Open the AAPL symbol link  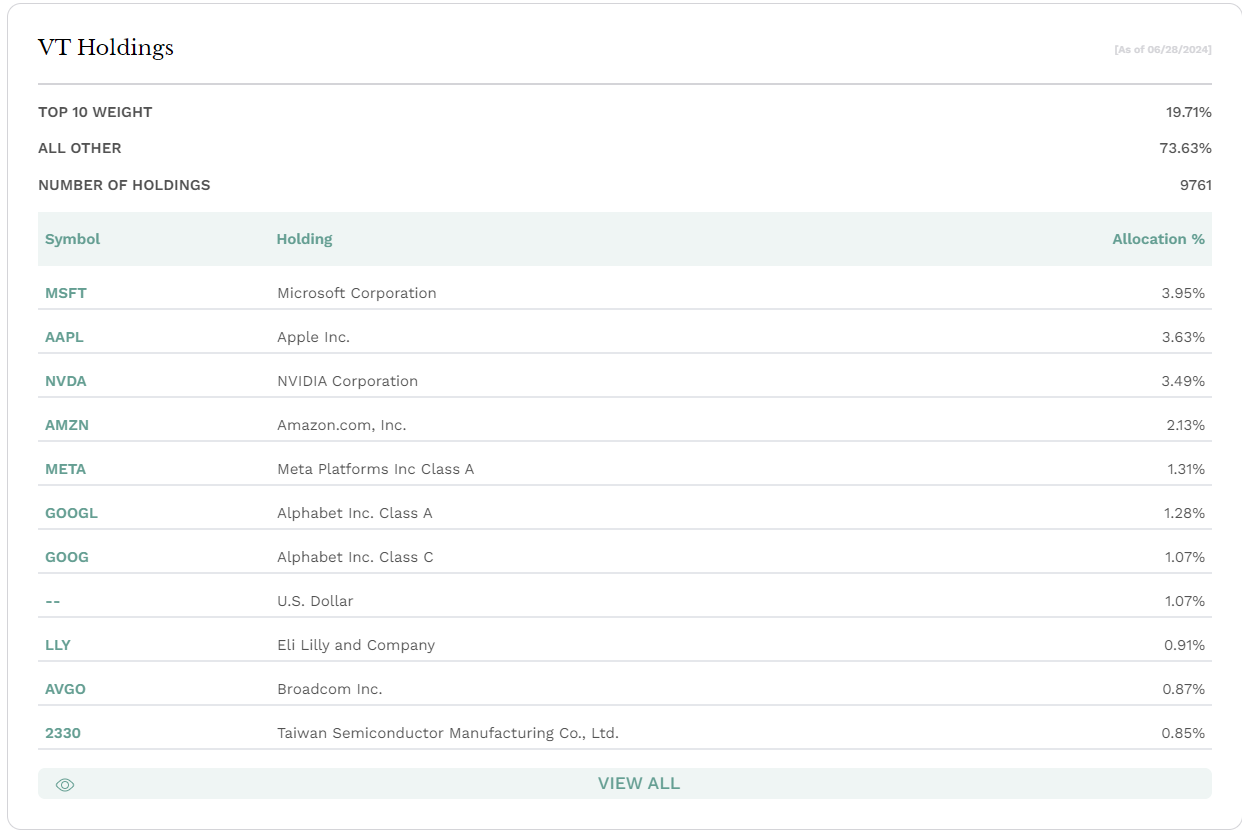[64, 337]
